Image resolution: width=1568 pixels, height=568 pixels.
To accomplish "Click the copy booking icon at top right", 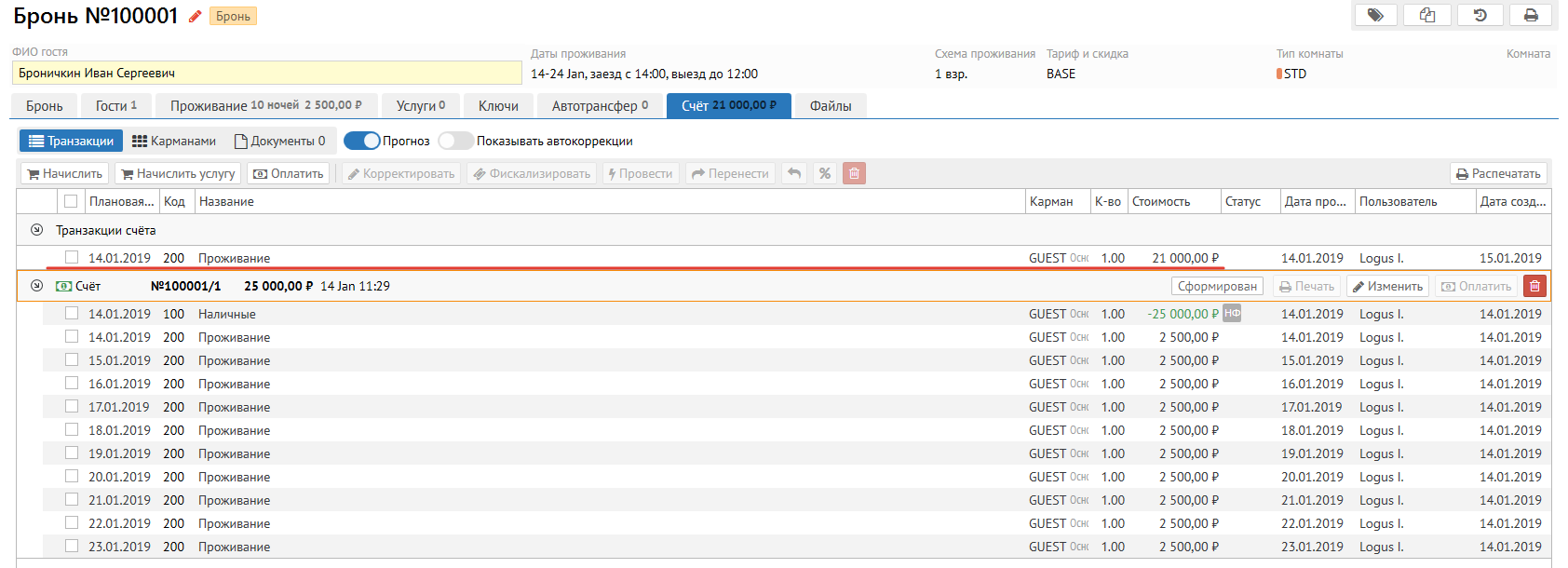I will [x=1426, y=15].
